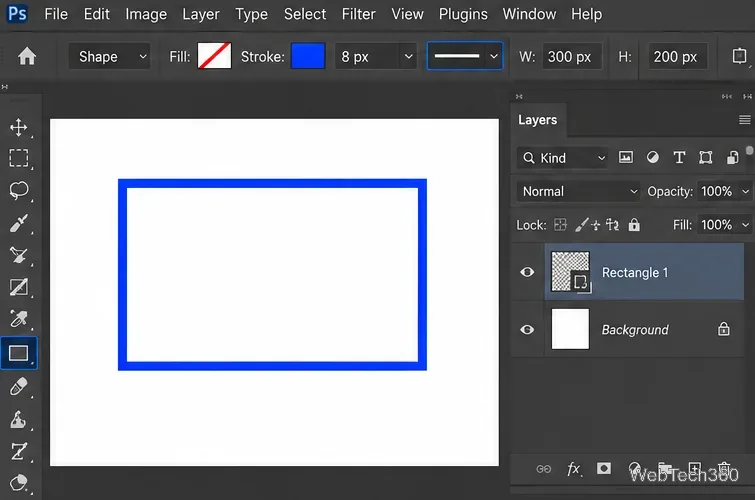Image resolution: width=755 pixels, height=500 pixels.
Task: Open the Edit menu
Action: pyautogui.click(x=96, y=14)
